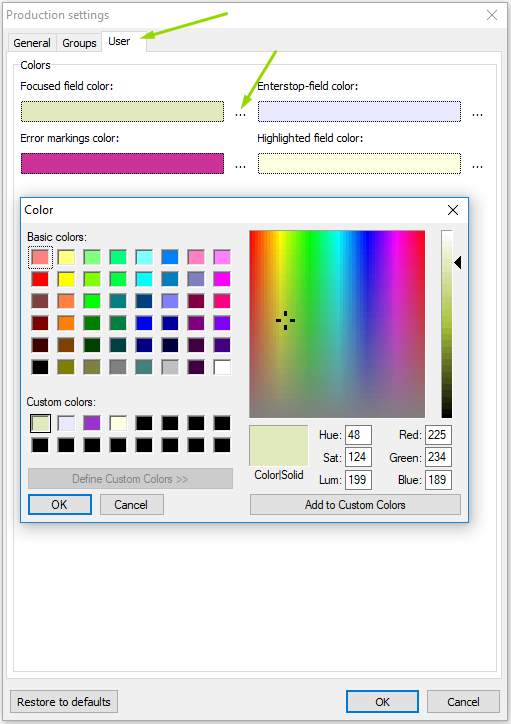Screen dimensions: 511x724
Task: Open the color picker for Focused field color
Action: 240,113
